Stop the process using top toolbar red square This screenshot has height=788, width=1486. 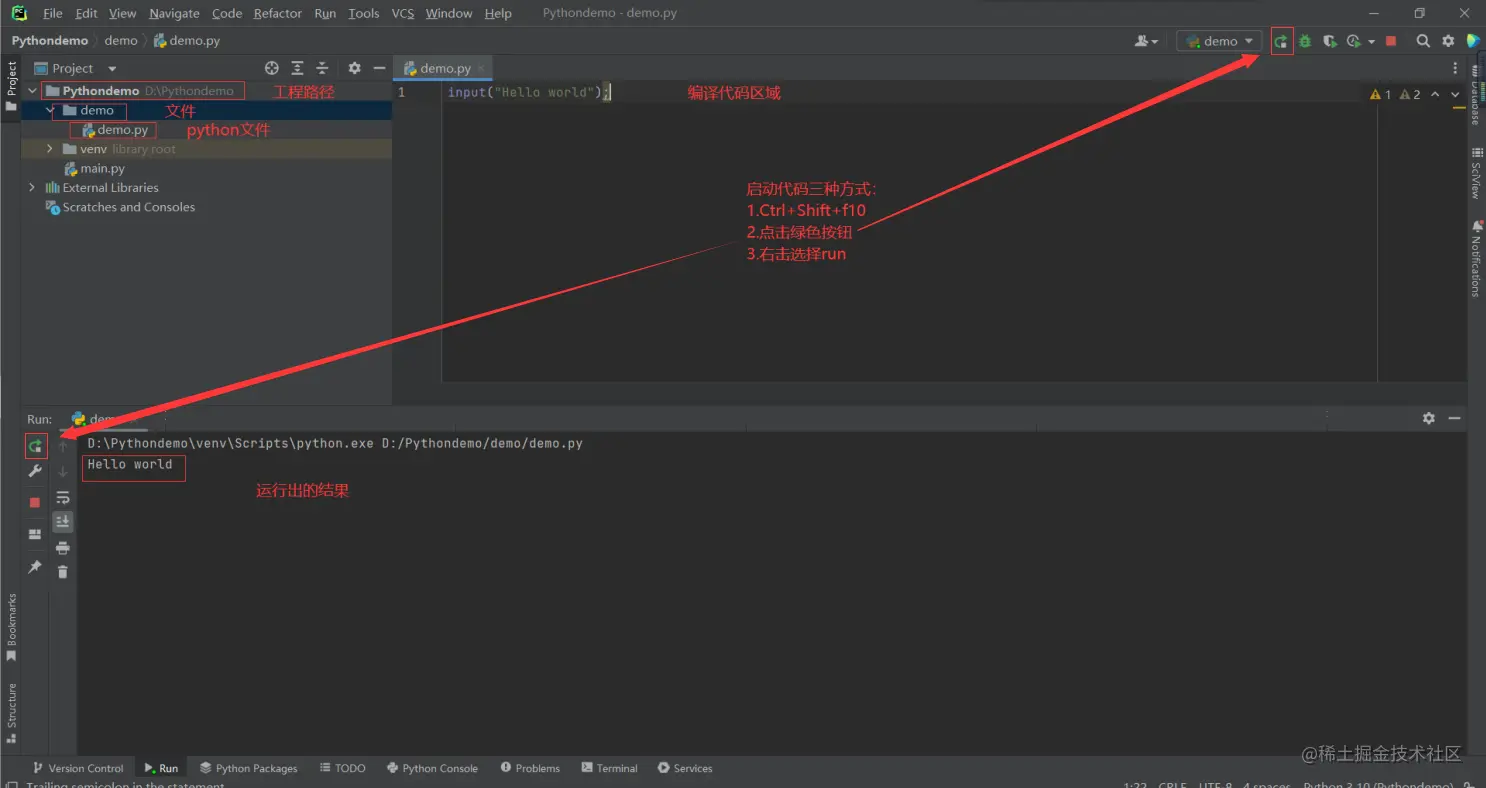[1391, 41]
